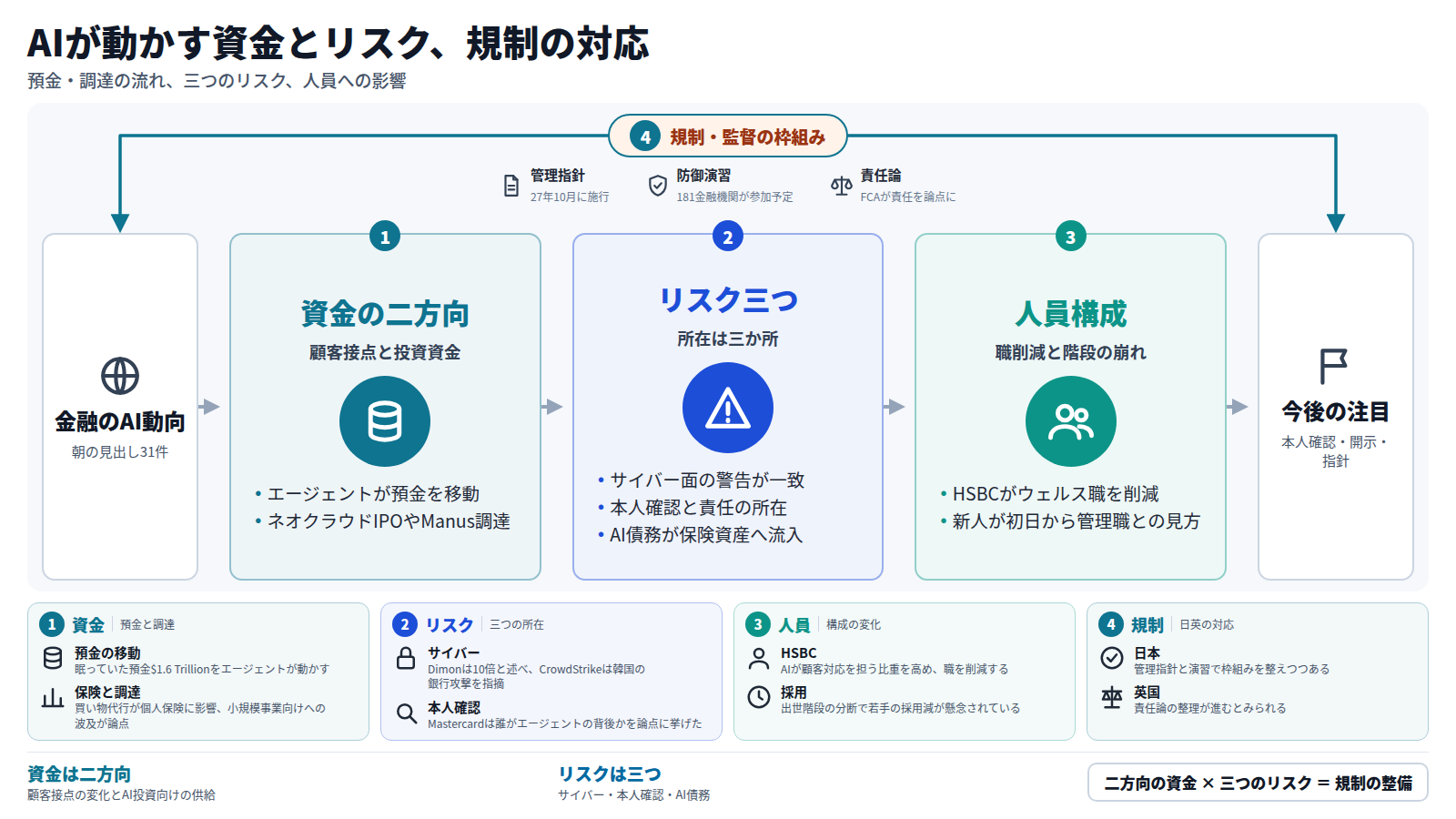Click the shield icon beside 防御演習
This screenshot has height=819, width=1456.
coord(658,186)
